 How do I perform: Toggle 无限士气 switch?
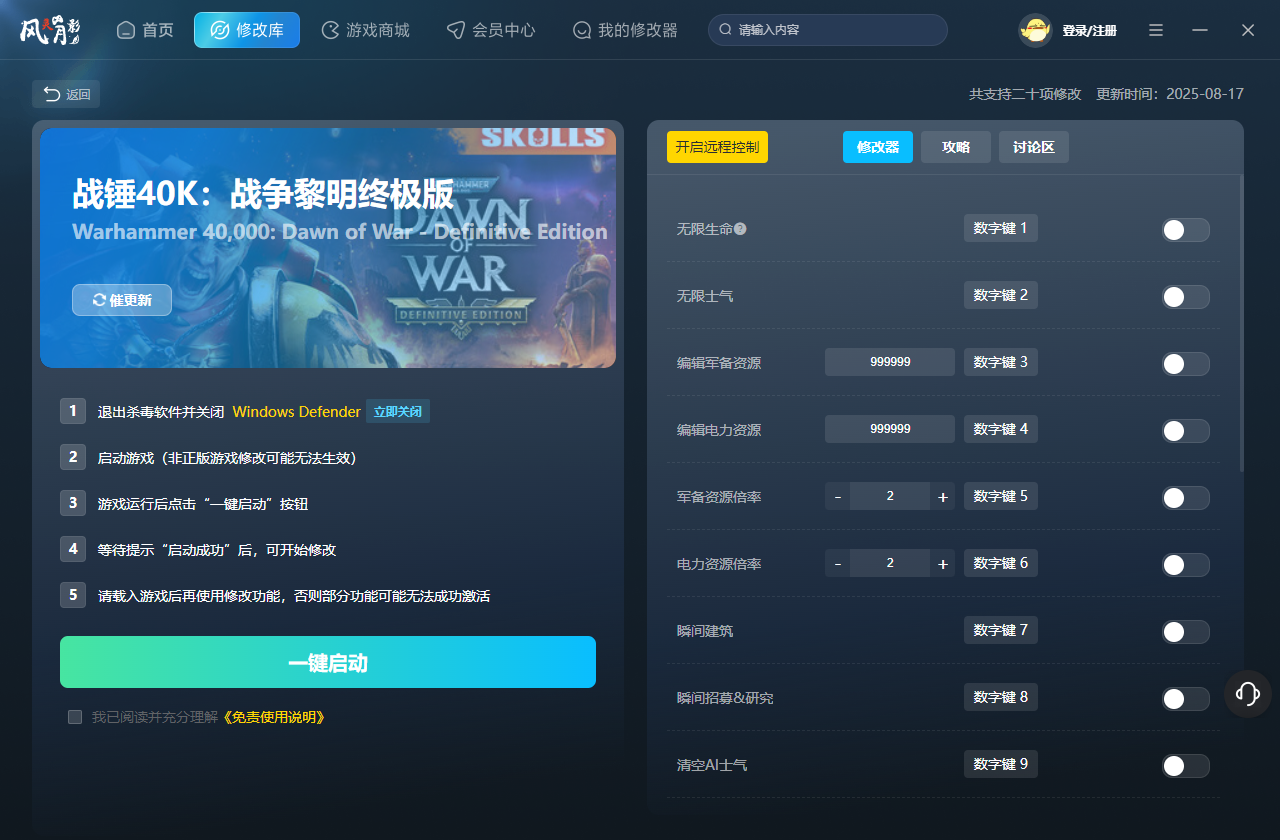pyautogui.click(x=1186, y=297)
